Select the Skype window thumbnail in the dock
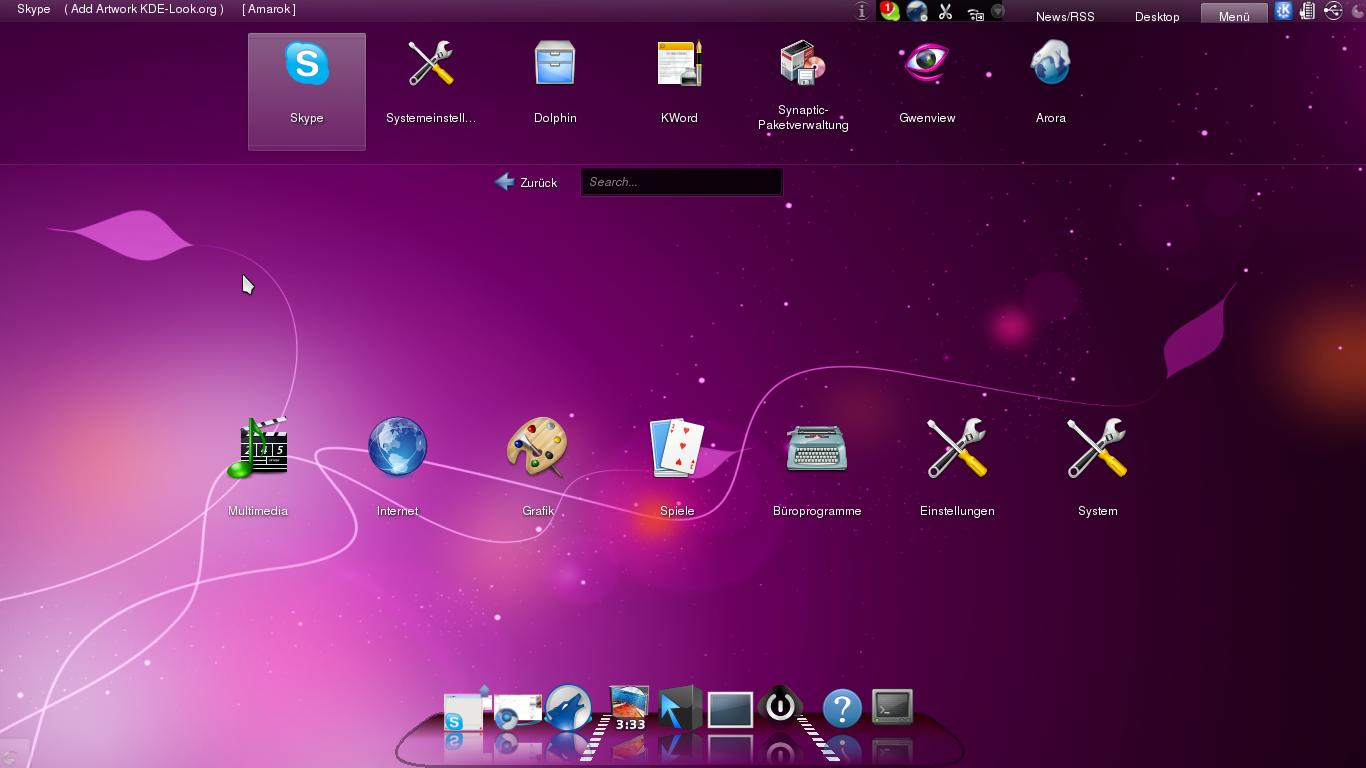Screen dimensions: 1366x768 tap(464, 712)
